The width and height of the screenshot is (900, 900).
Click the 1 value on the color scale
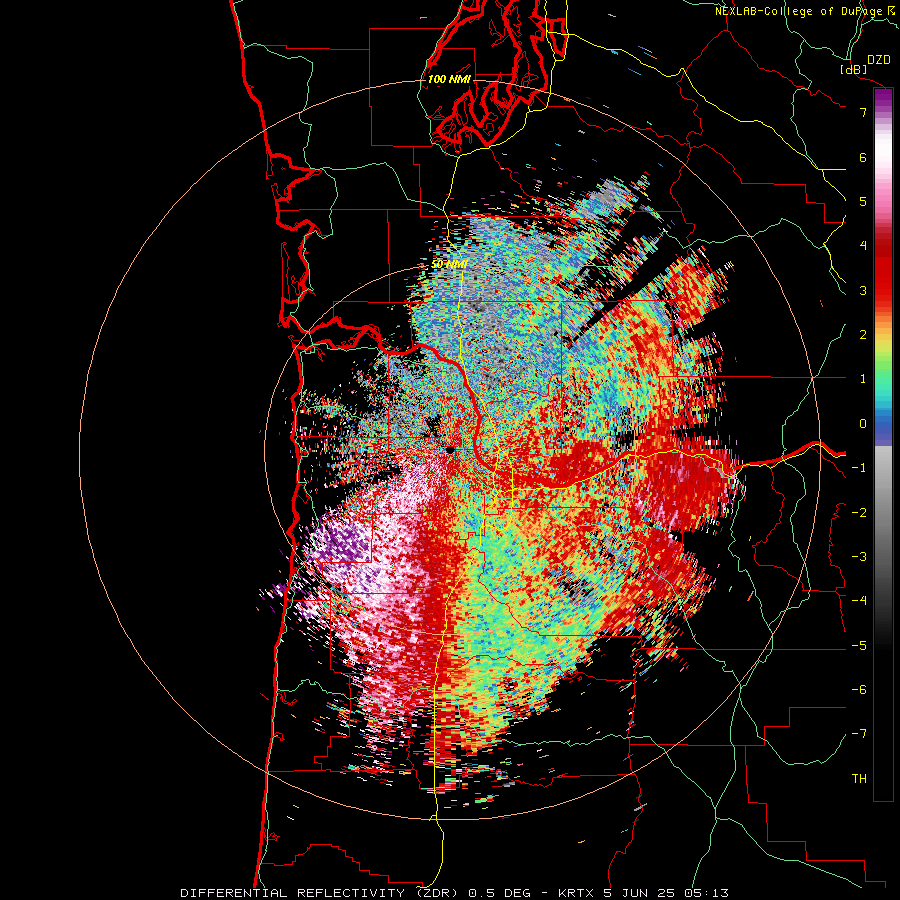[863, 379]
